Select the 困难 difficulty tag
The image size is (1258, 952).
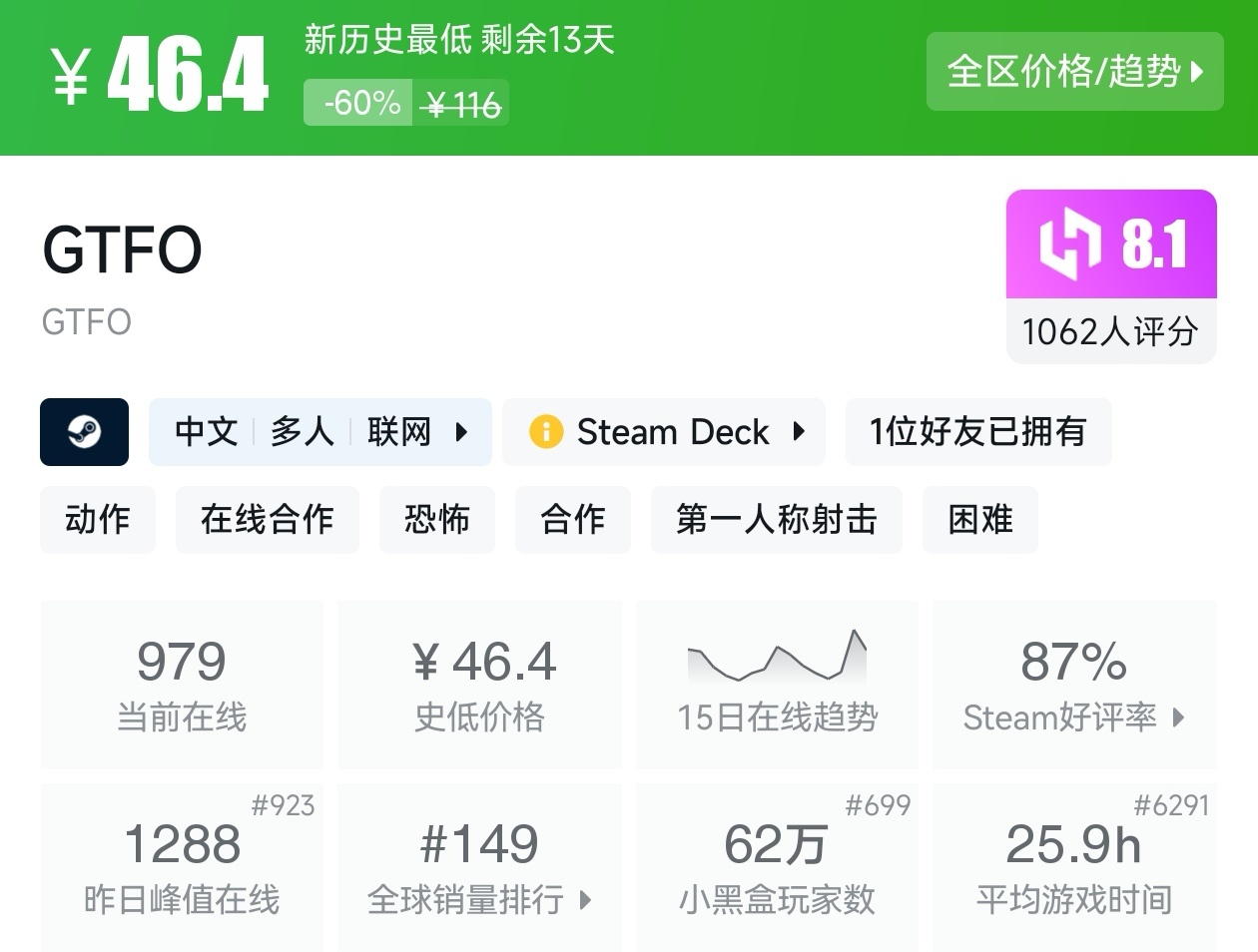pos(979,520)
